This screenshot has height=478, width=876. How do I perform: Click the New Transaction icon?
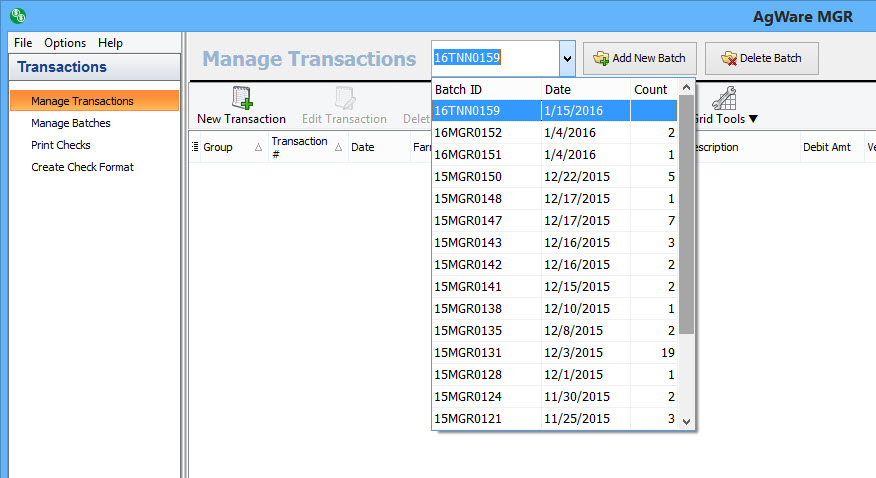click(x=241, y=98)
